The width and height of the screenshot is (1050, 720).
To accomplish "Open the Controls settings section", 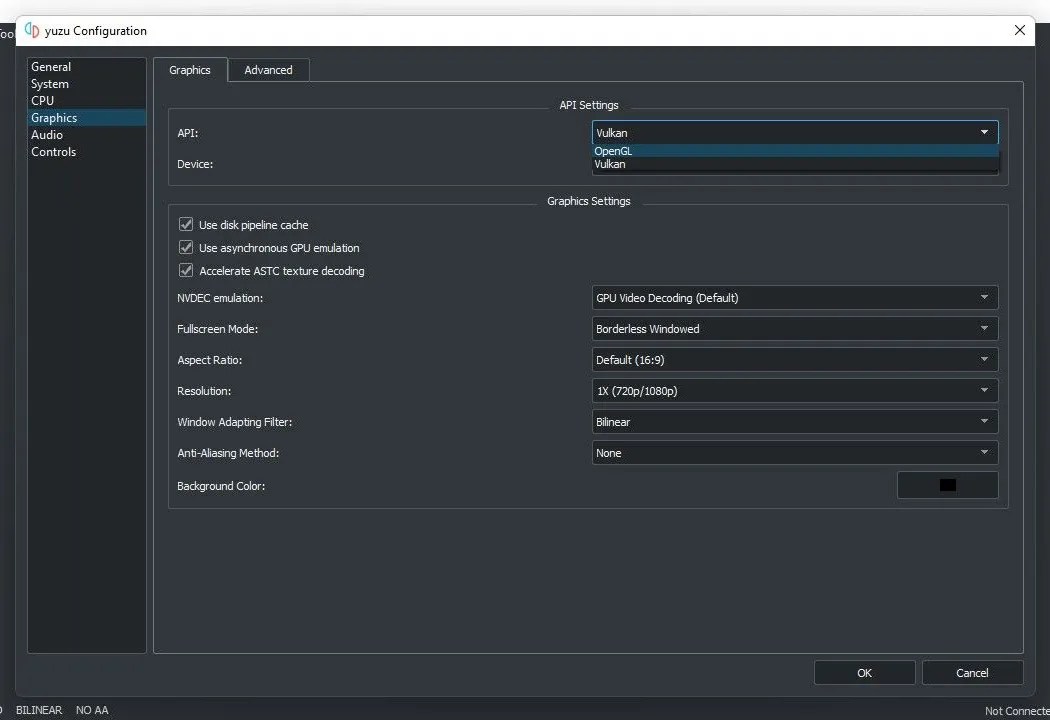I will 54,151.
